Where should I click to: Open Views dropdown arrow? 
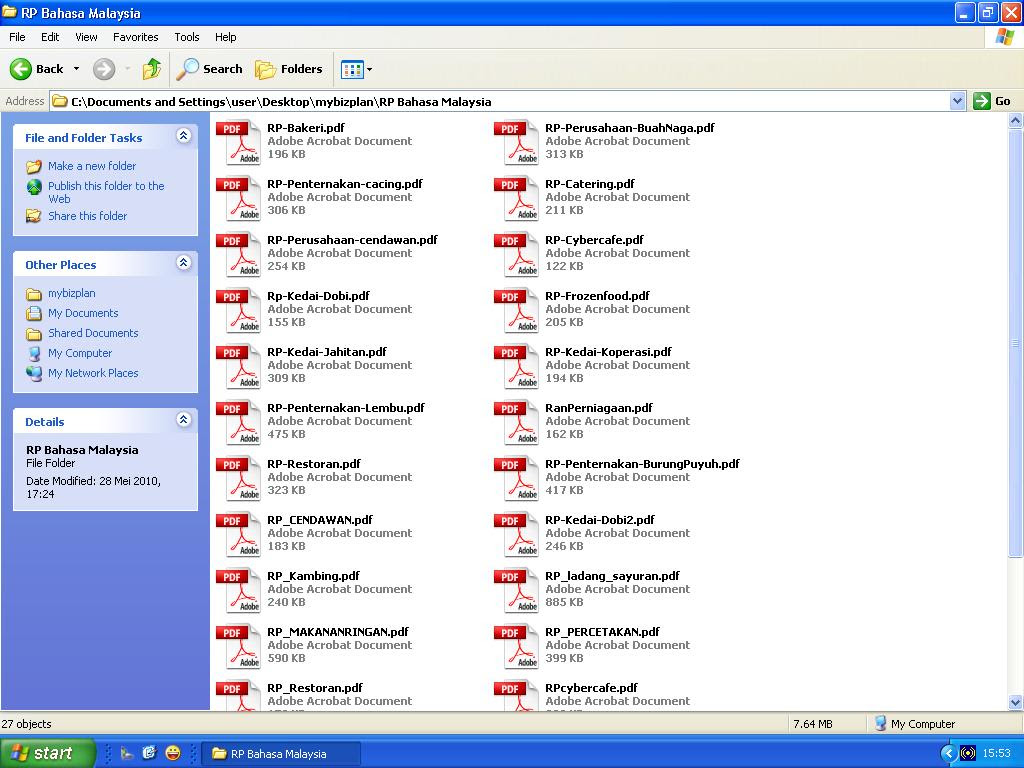(370, 69)
